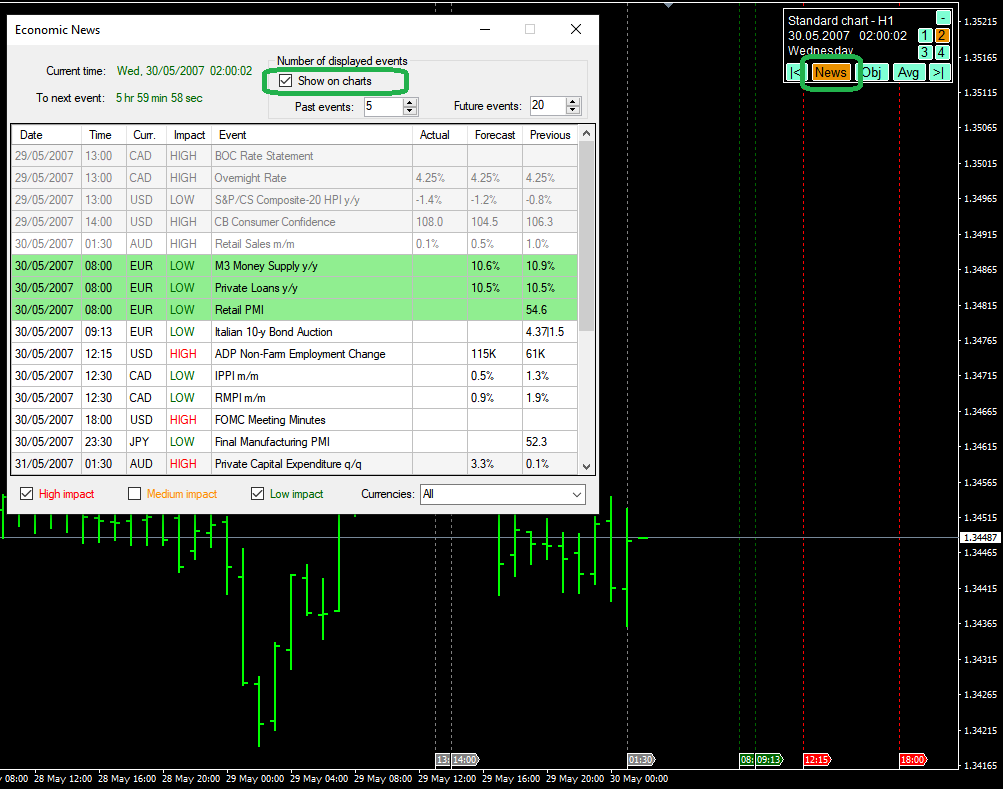This screenshot has height=789, width=1003.
Task: Select the IPPI m/m row
Action: (294, 376)
